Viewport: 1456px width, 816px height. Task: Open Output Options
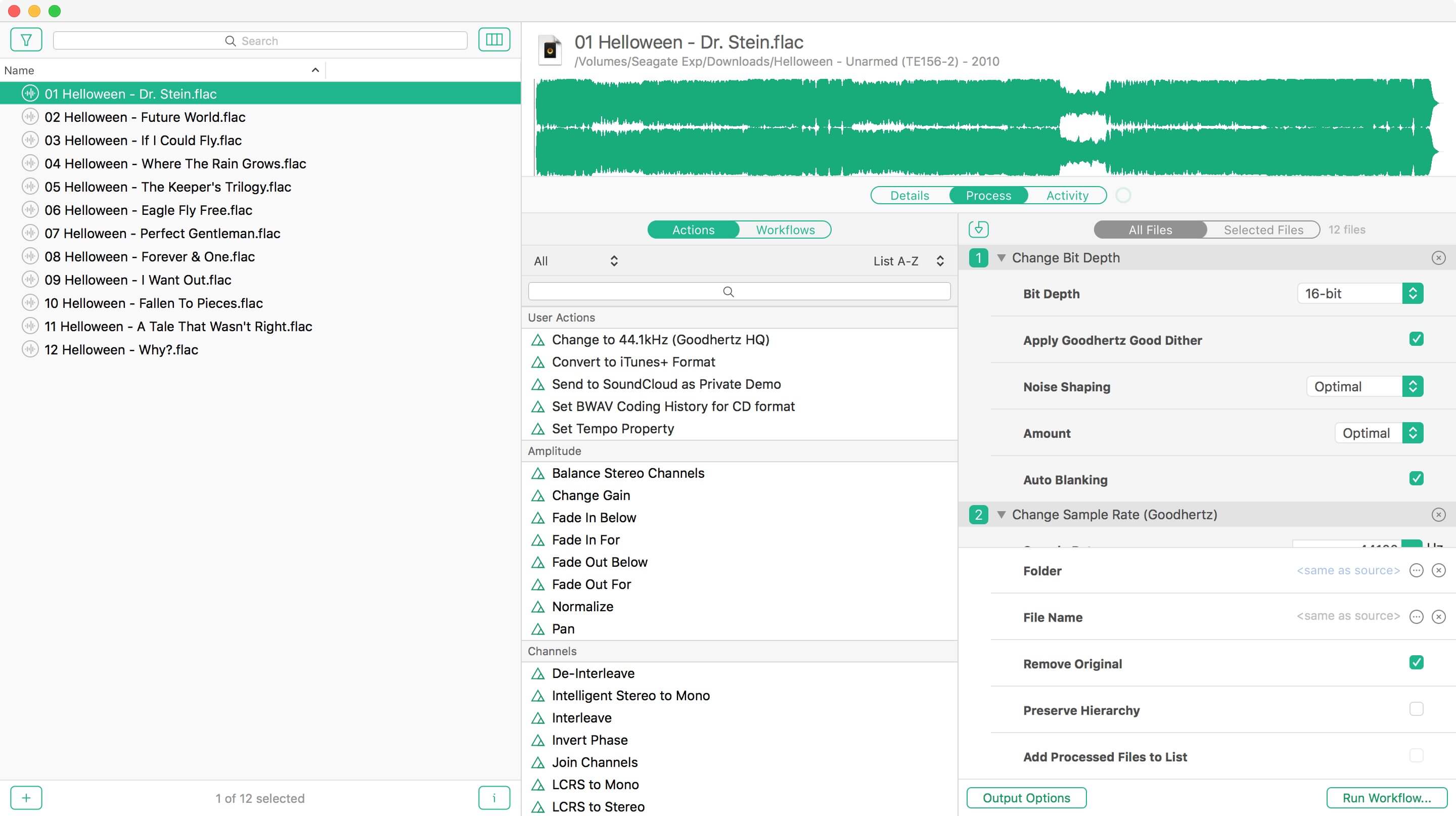1026,798
